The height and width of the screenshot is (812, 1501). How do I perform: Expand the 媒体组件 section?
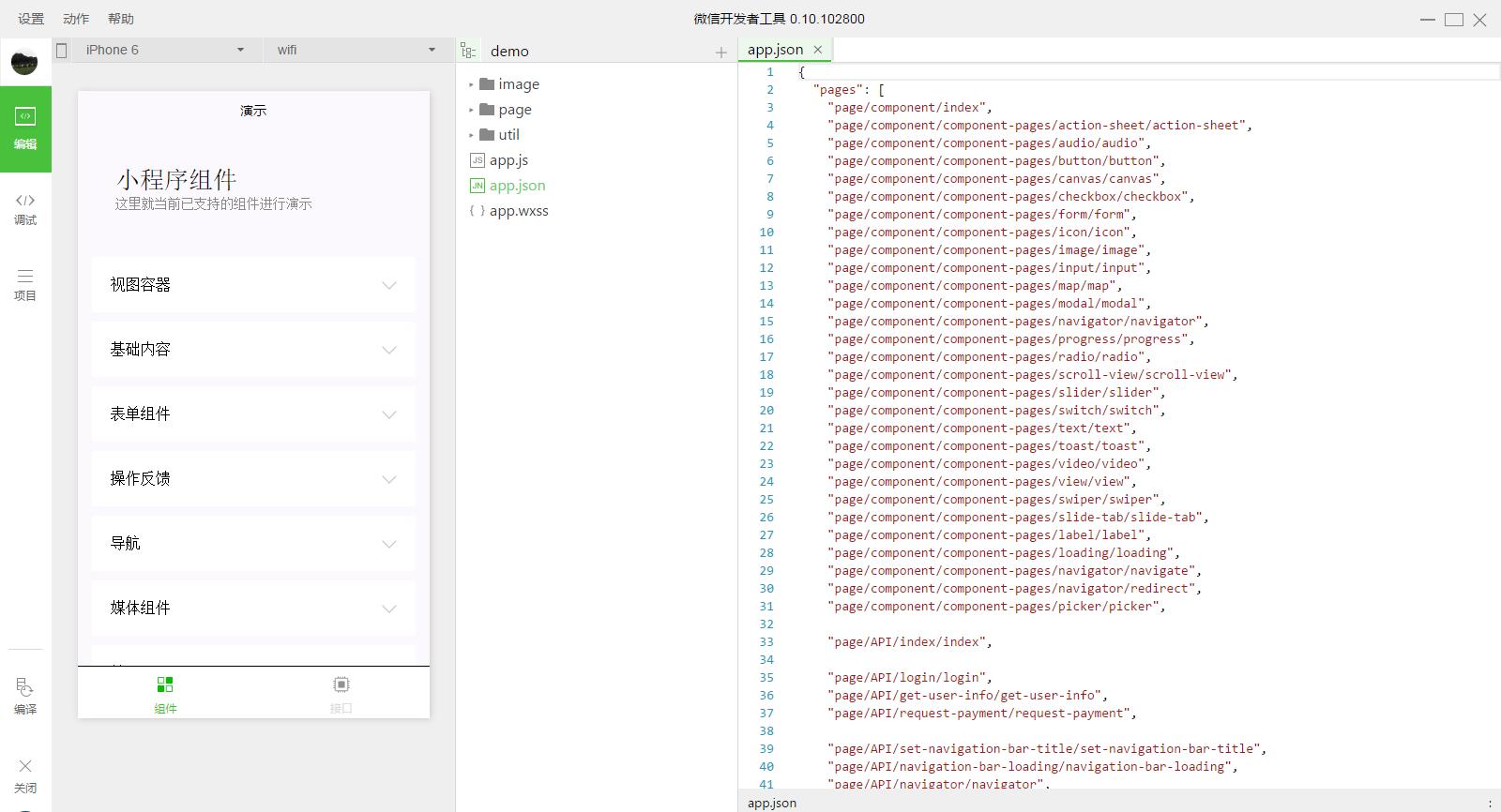253,609
